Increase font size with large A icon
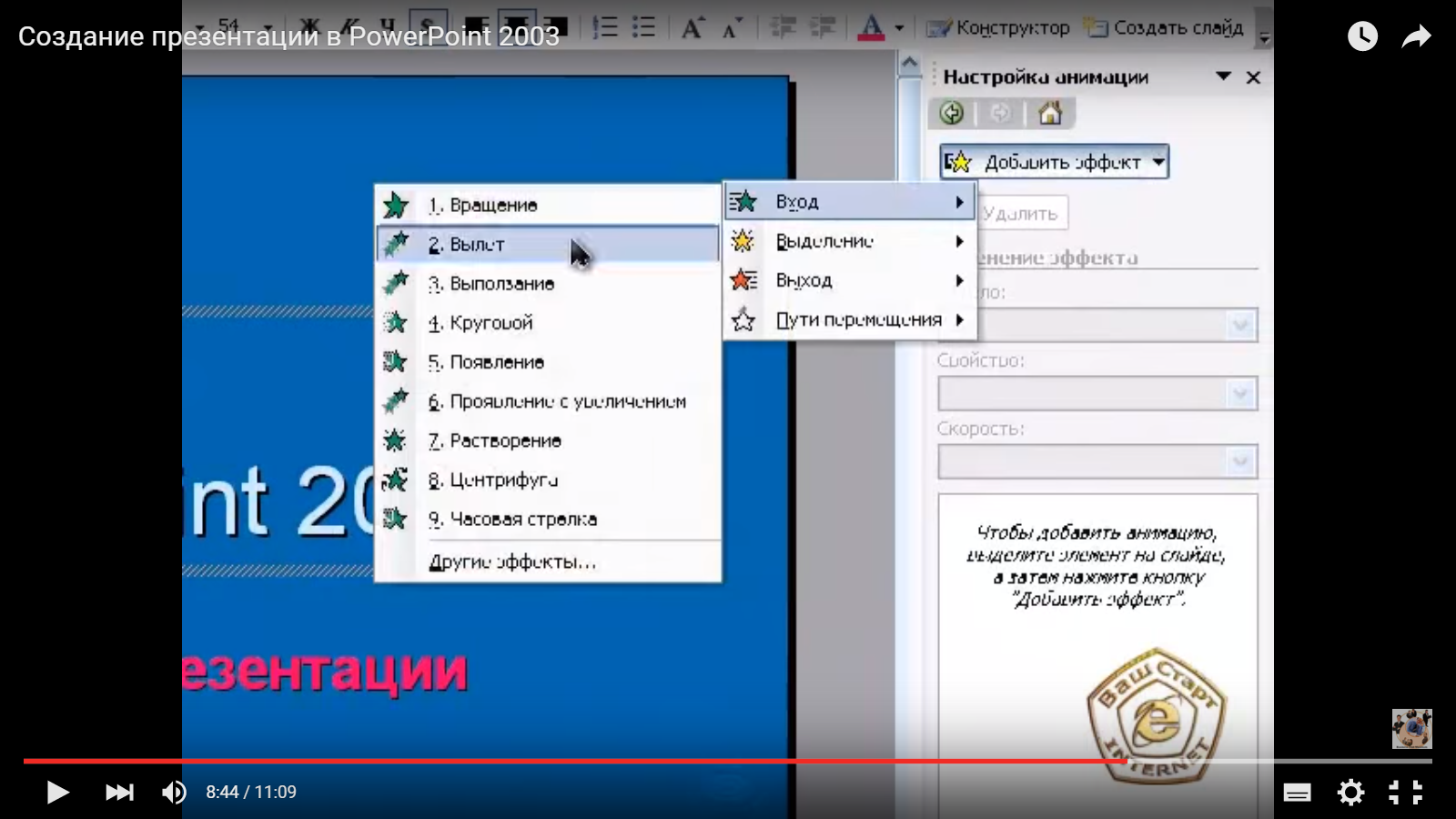Image resolution: width=1456 pixels, height=819 pixels. pyautogui.click(x=693, y=27)
